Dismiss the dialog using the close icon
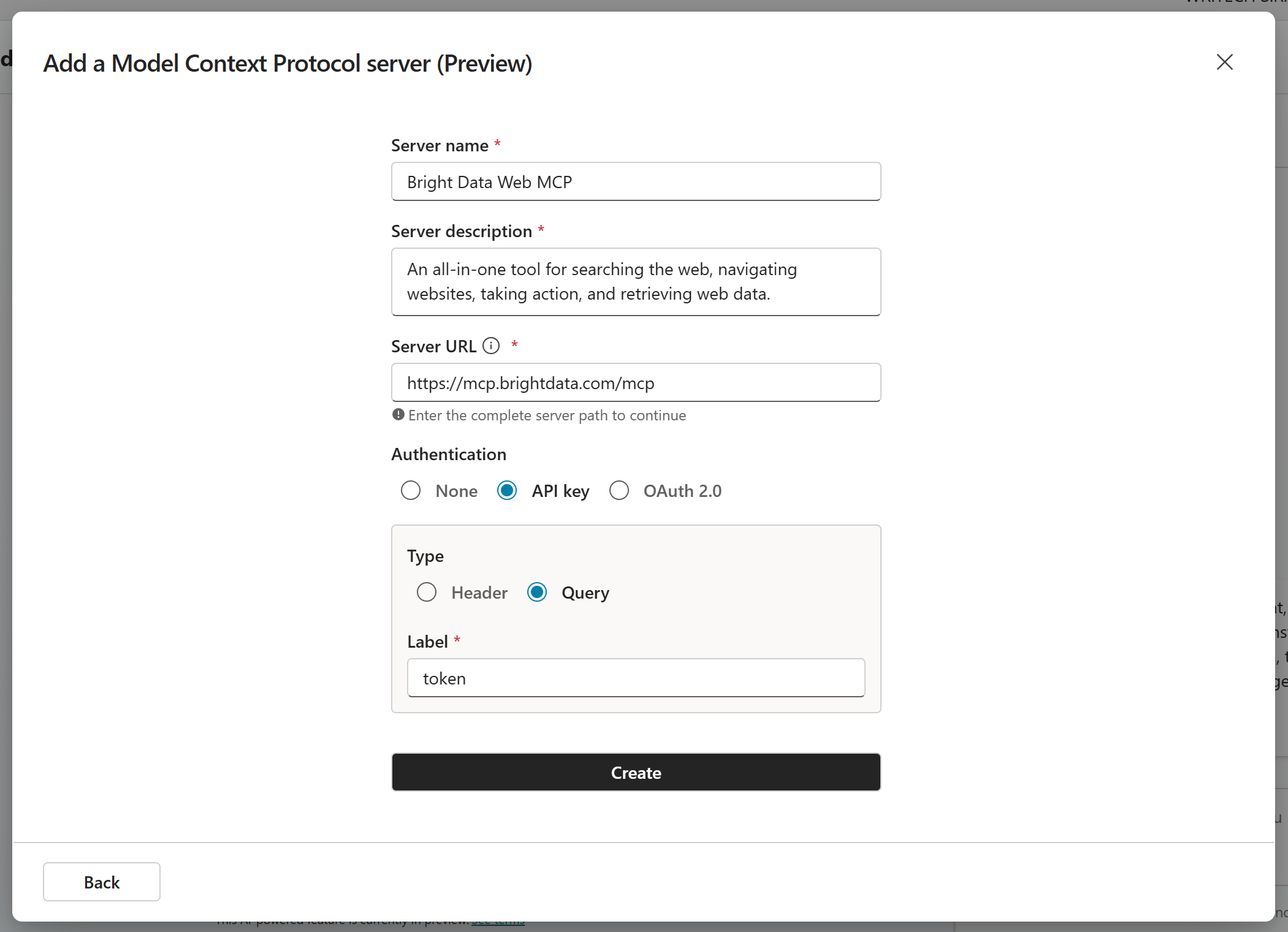This screenshot has width=1288, height=932. pos(1224,62)
